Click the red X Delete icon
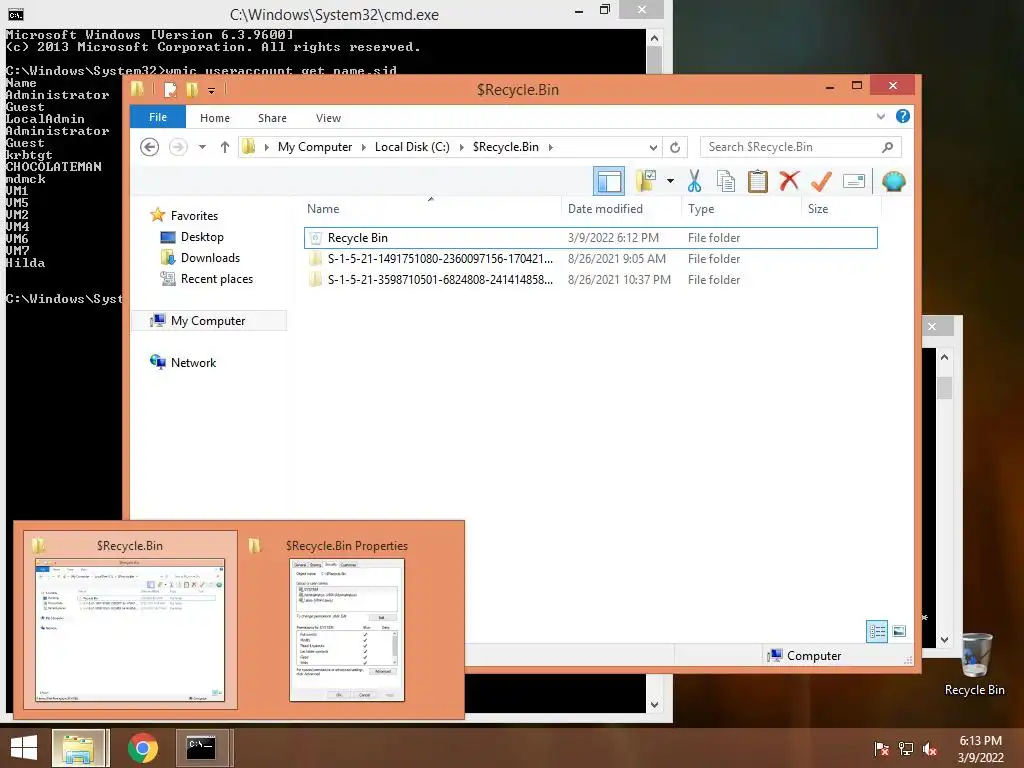The image size is (1024, 768). tap(789, 181)
